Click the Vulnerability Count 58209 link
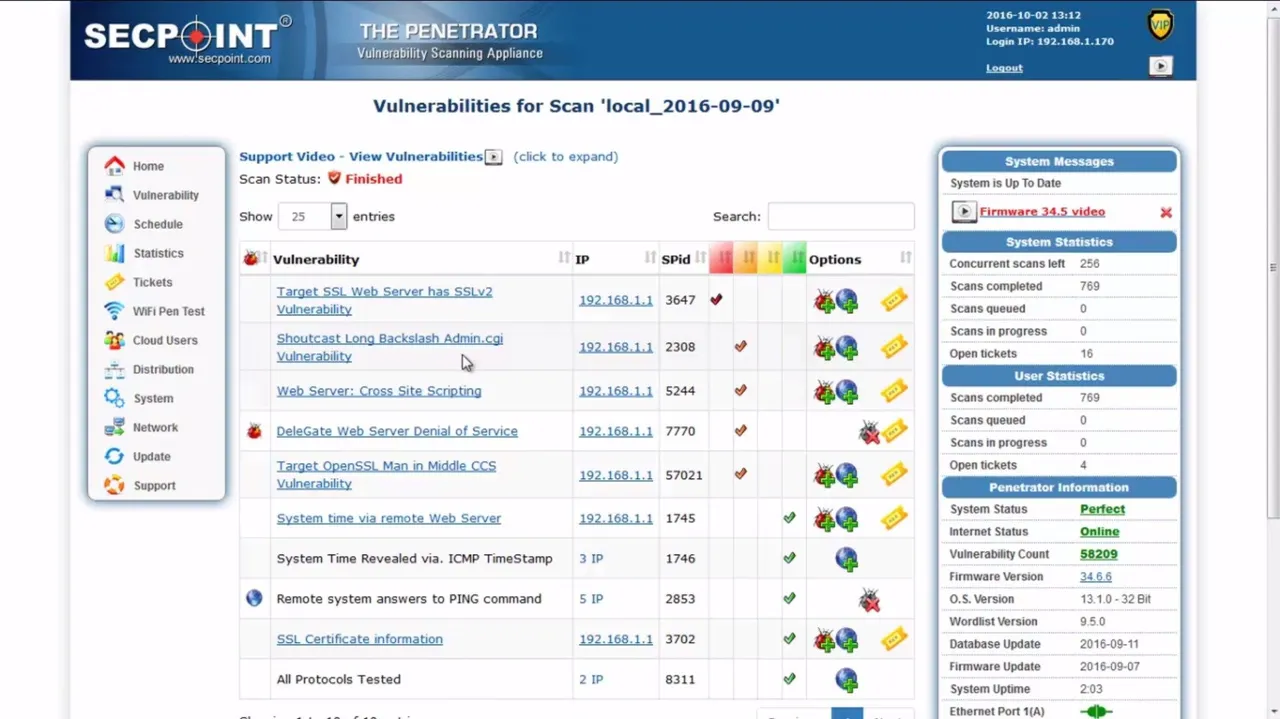Viewport: 1280px width, 719px height. 1098,554
